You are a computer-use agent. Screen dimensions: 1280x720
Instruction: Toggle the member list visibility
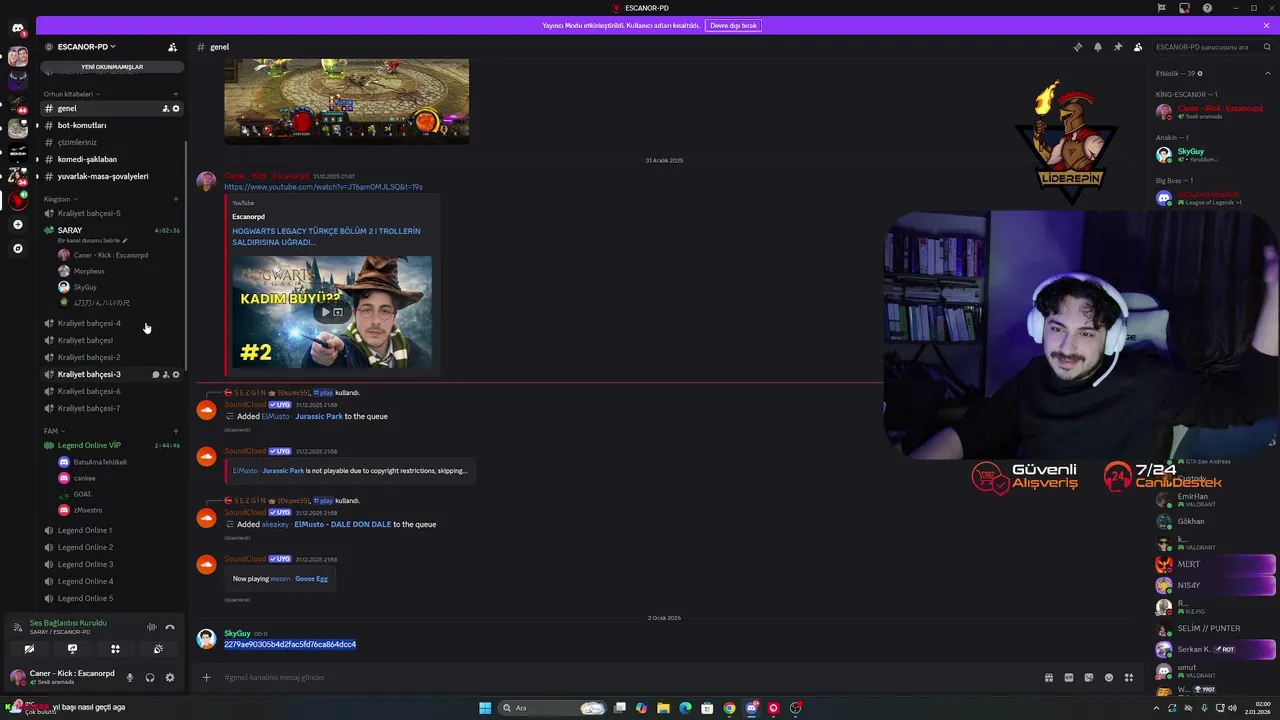1138,47
